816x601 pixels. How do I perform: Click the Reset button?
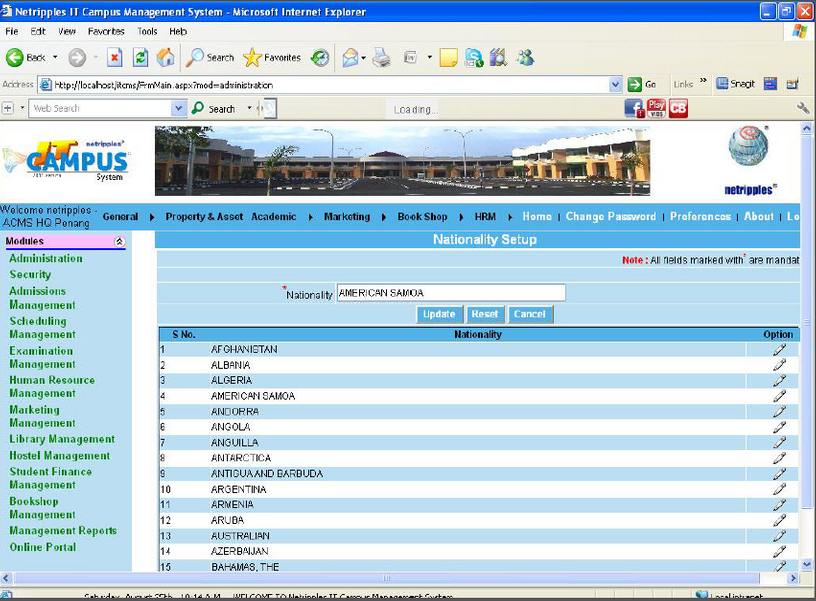(484, 314)
